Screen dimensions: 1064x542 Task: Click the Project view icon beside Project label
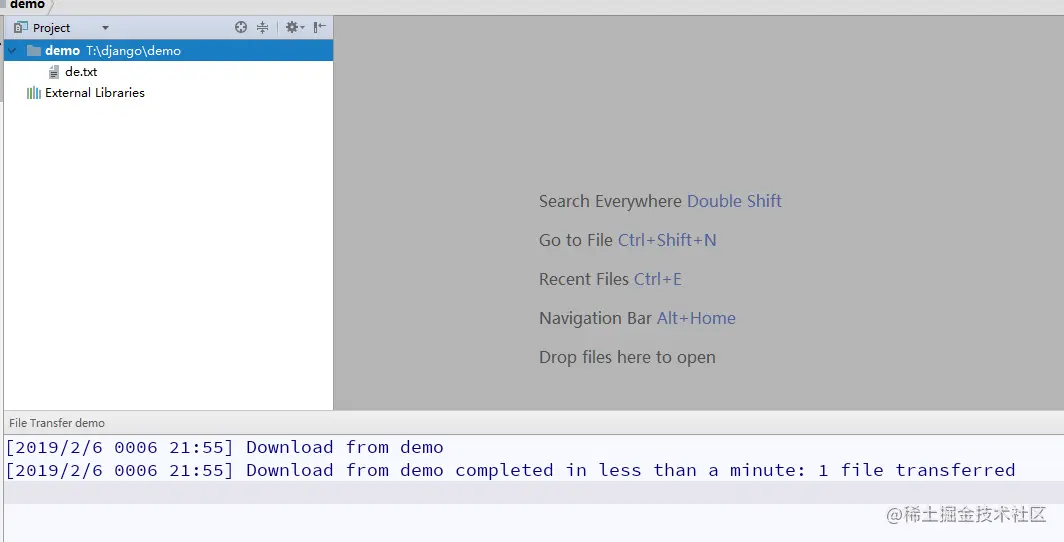coord(20,27)
